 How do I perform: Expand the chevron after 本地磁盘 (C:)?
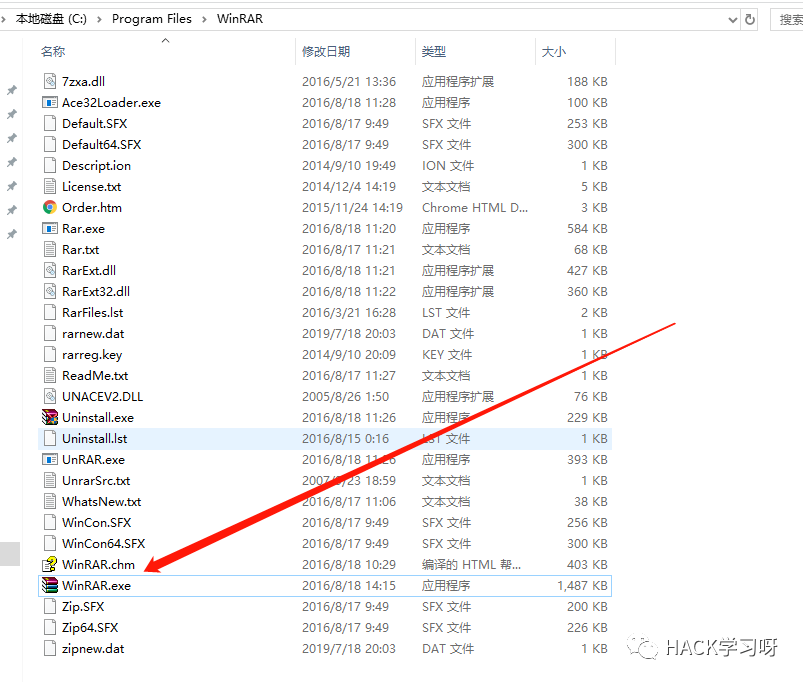[99, 19]
